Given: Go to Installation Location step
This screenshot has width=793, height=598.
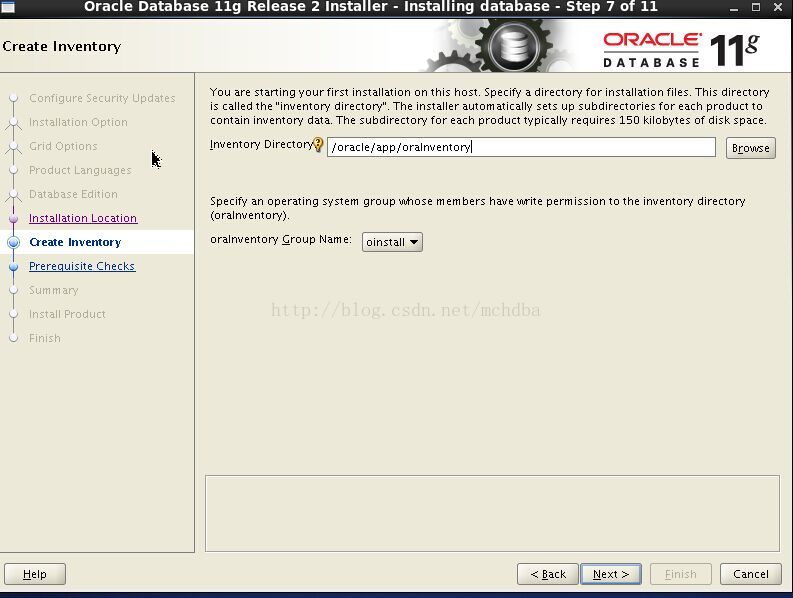Looking at the screenshot, I should pyautogui.click(x=83, y=218).
